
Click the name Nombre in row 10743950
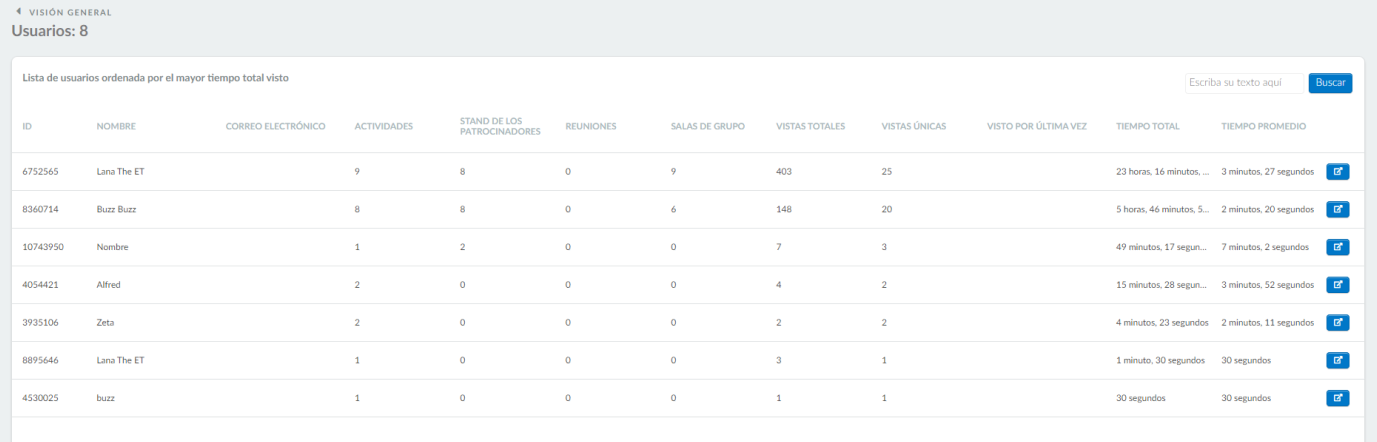[112, 247]
